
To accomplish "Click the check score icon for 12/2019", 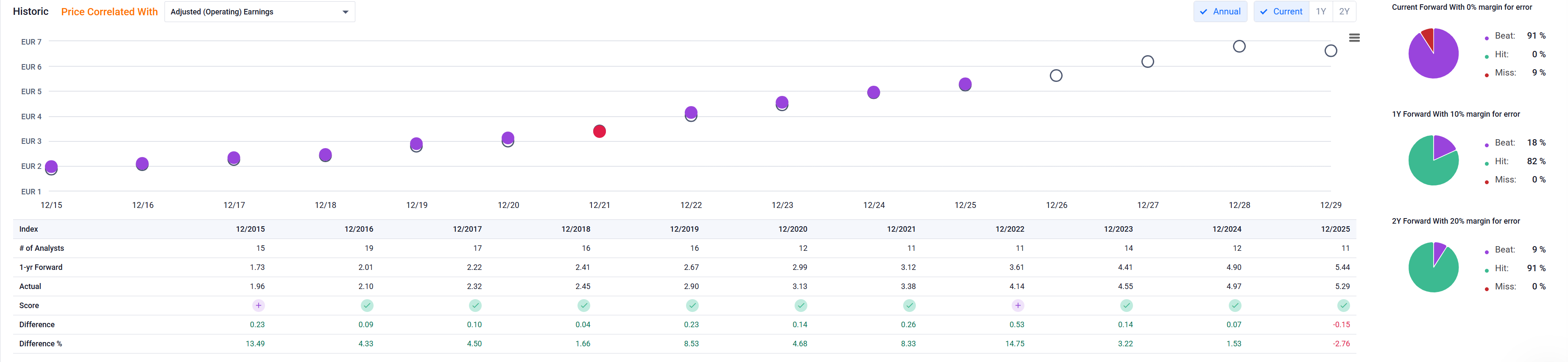I will coord(692,305).
